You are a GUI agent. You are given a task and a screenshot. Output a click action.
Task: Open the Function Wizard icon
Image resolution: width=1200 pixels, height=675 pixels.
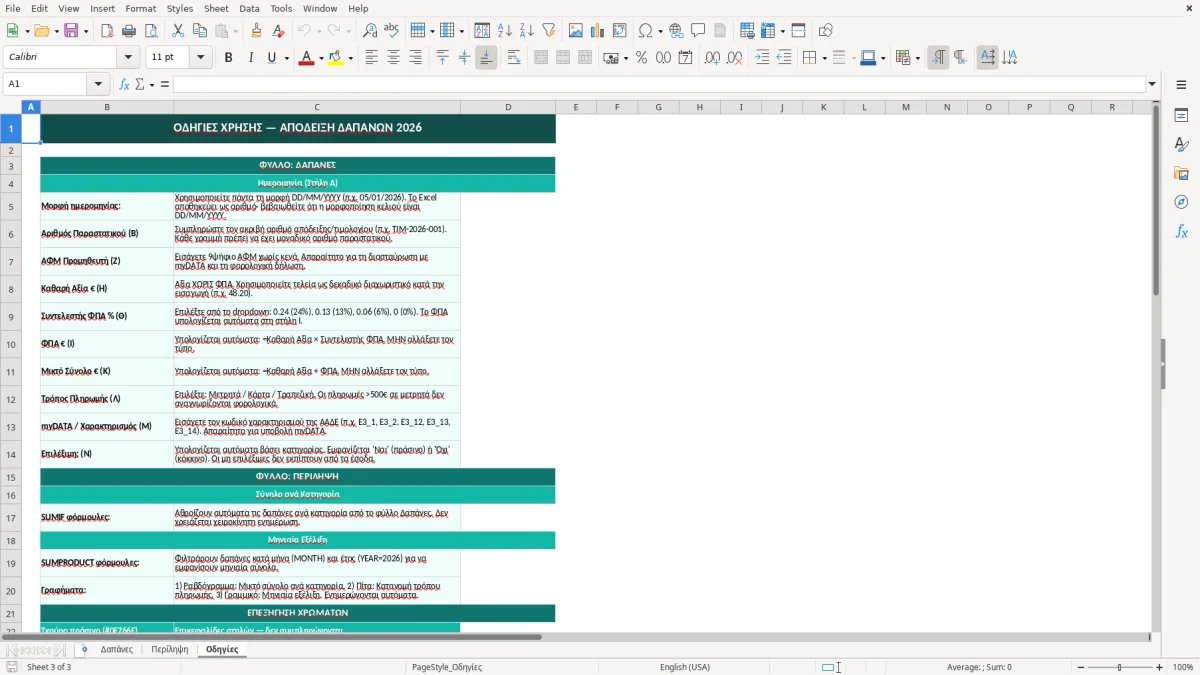124,84
